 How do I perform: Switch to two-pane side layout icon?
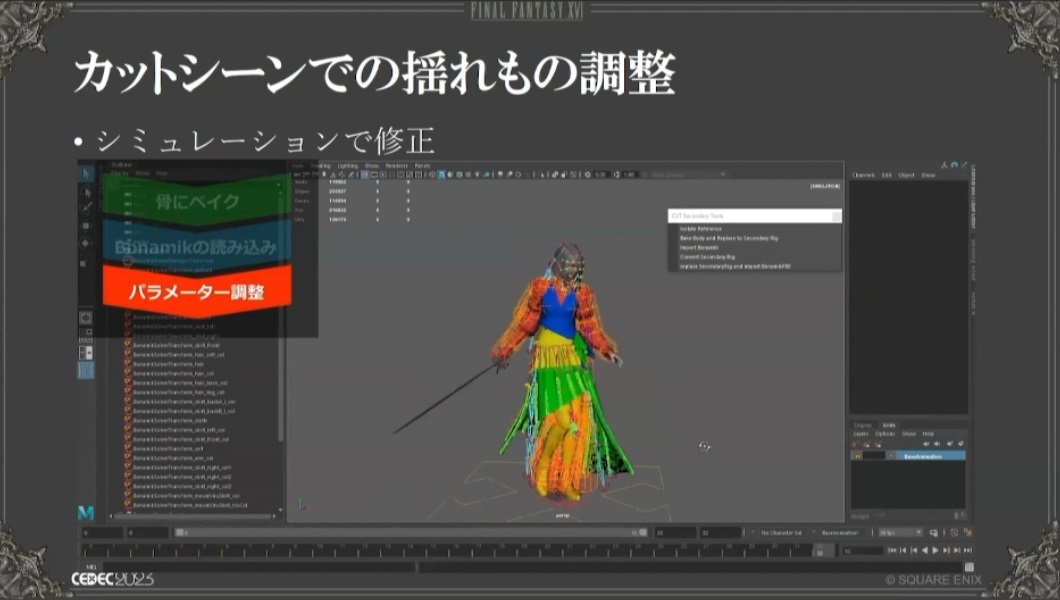coord(86,352)
